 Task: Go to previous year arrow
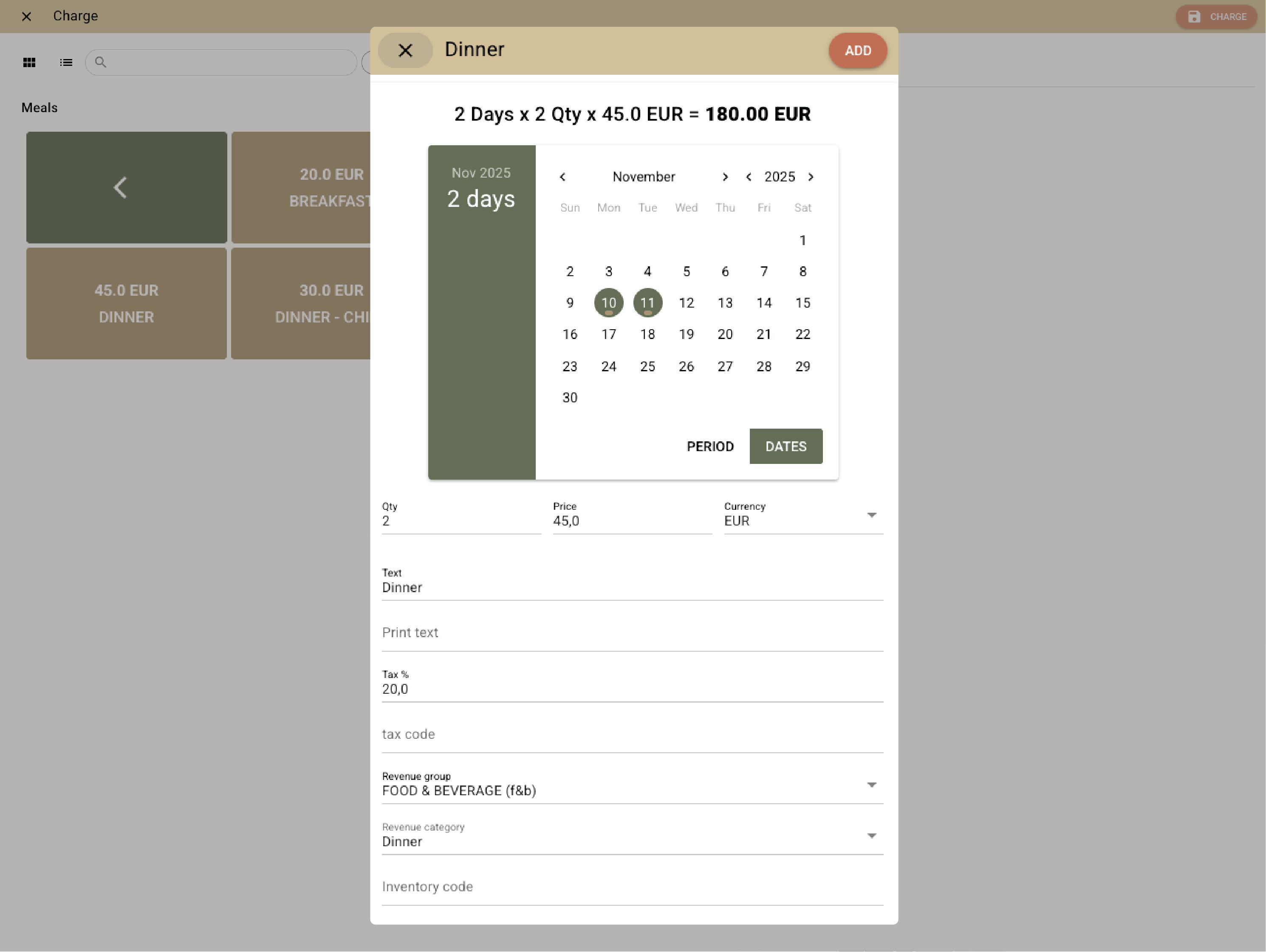(749, 177)
